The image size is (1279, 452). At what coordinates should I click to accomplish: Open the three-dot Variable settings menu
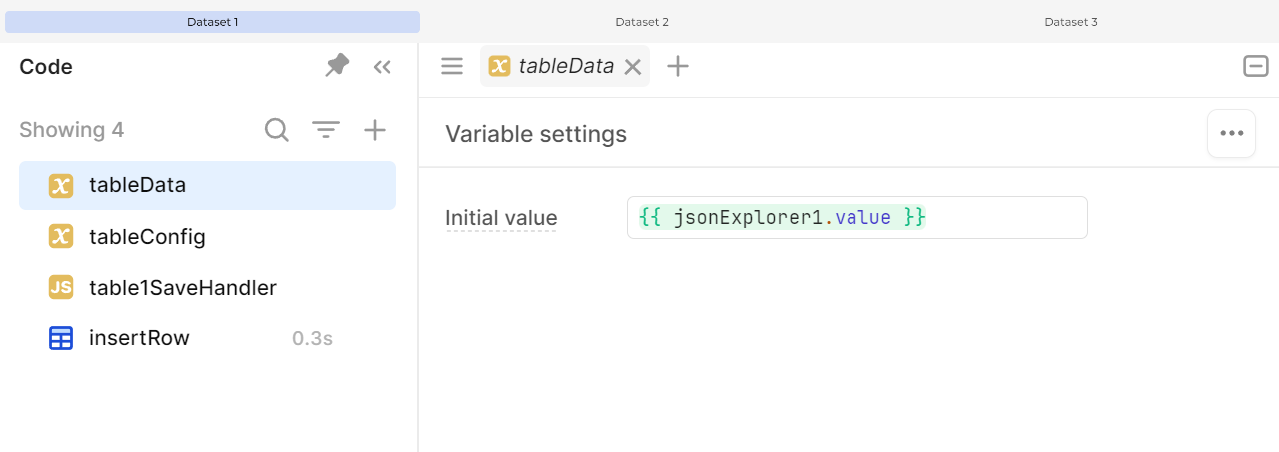[1231, 133]
